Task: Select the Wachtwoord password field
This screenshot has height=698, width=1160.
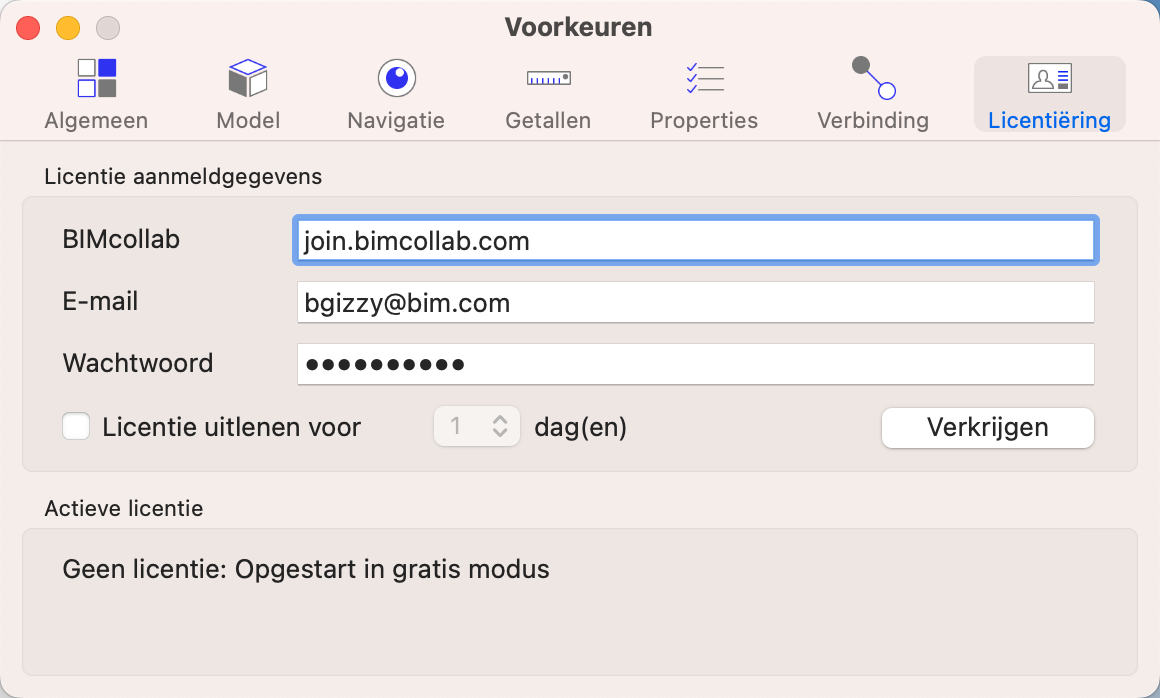Action: coord(695,364)
